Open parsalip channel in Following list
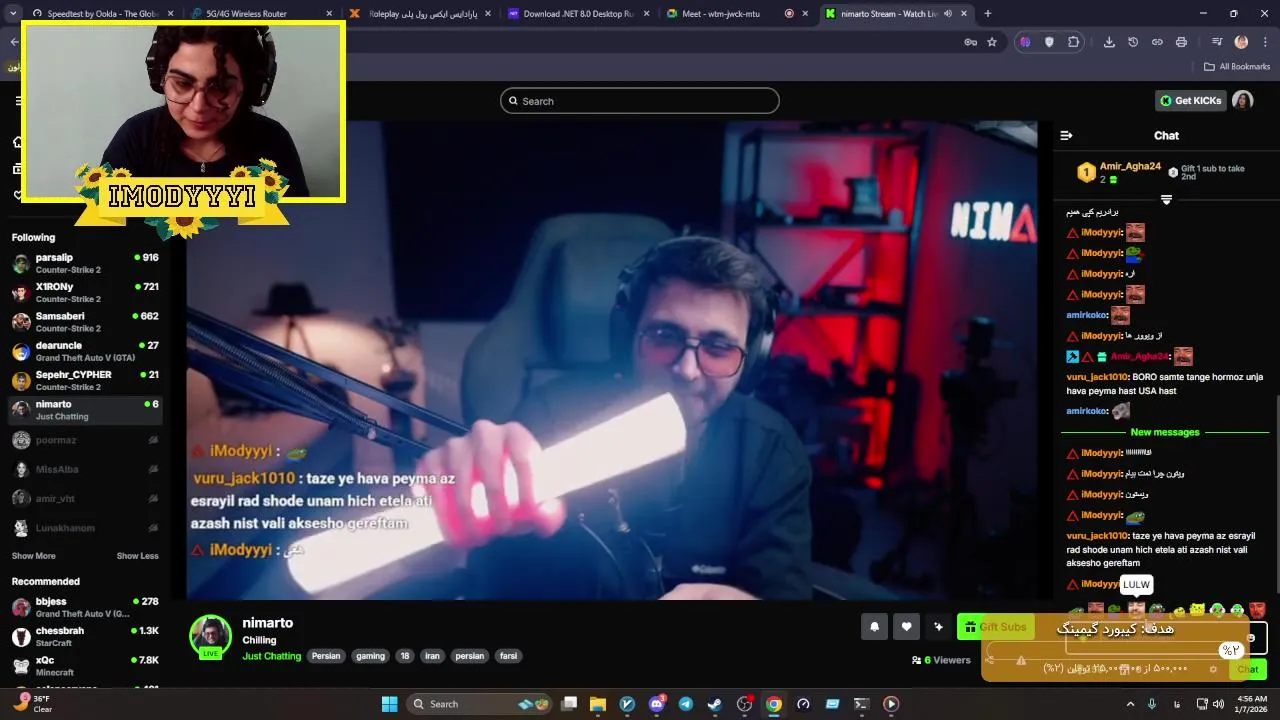The height and width of the screenshot is (720, 1280). pos(85,264)
